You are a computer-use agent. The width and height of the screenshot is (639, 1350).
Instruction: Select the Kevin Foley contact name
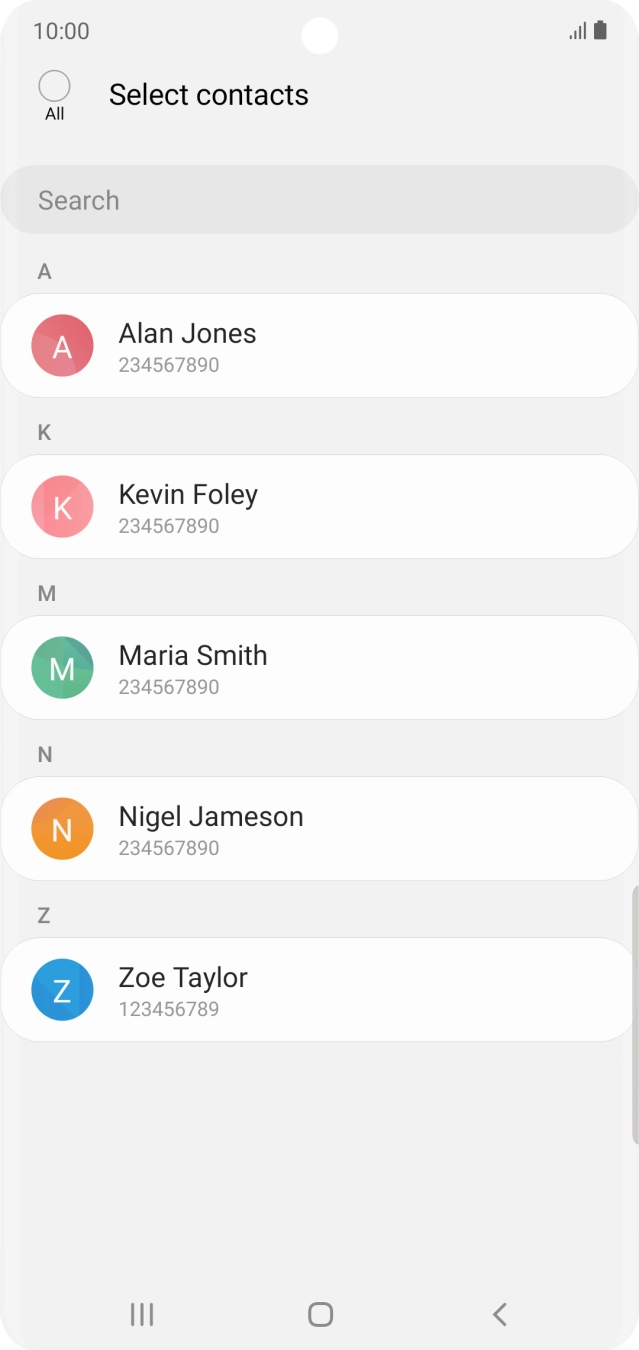click(x=188, y=495)
